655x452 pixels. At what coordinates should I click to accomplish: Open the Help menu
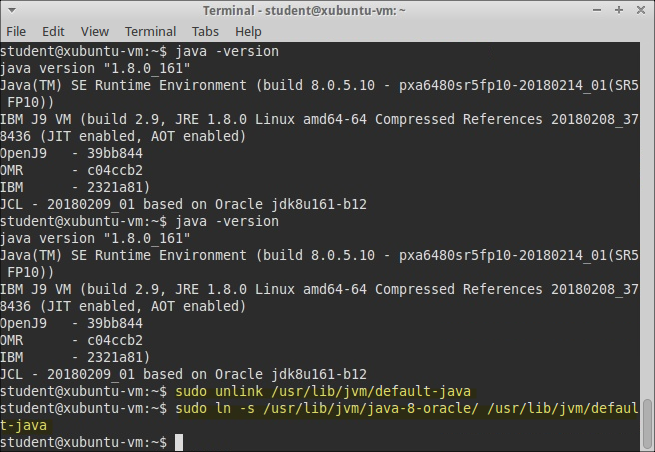[x=248, y=31]
